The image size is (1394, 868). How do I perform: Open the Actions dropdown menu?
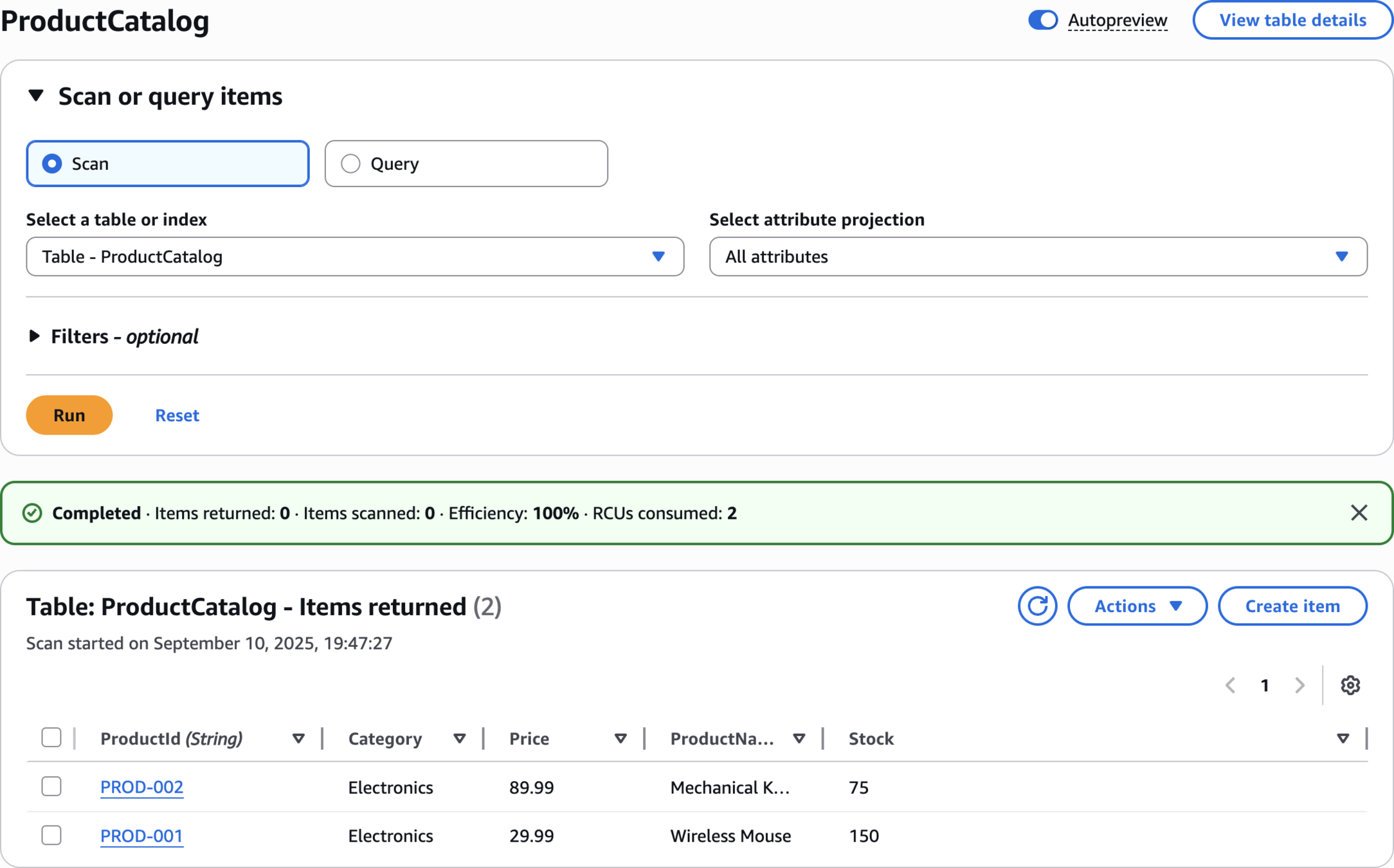(1137, 606)
